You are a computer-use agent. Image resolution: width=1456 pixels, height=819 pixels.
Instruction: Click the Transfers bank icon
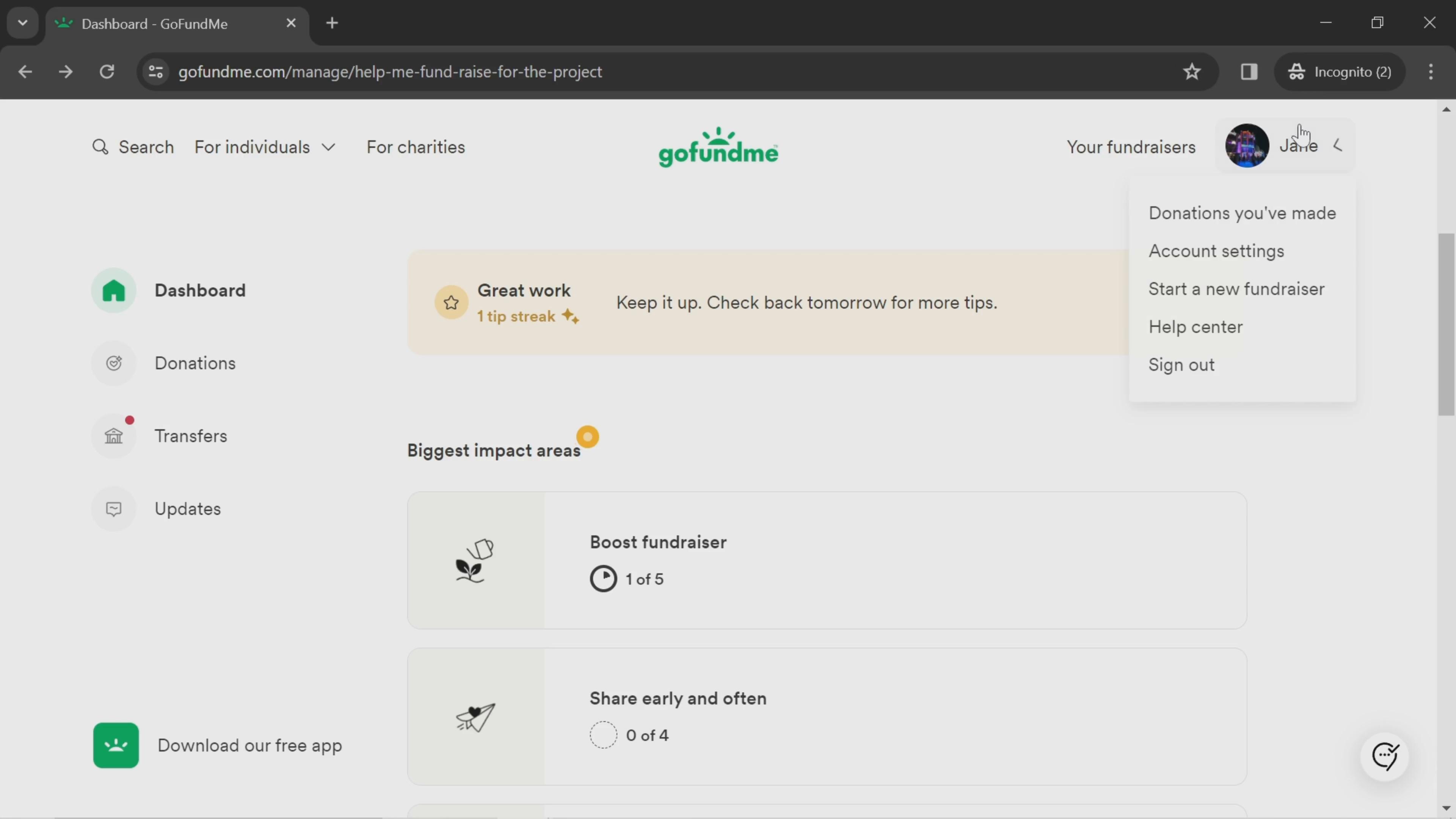point(114,435)
